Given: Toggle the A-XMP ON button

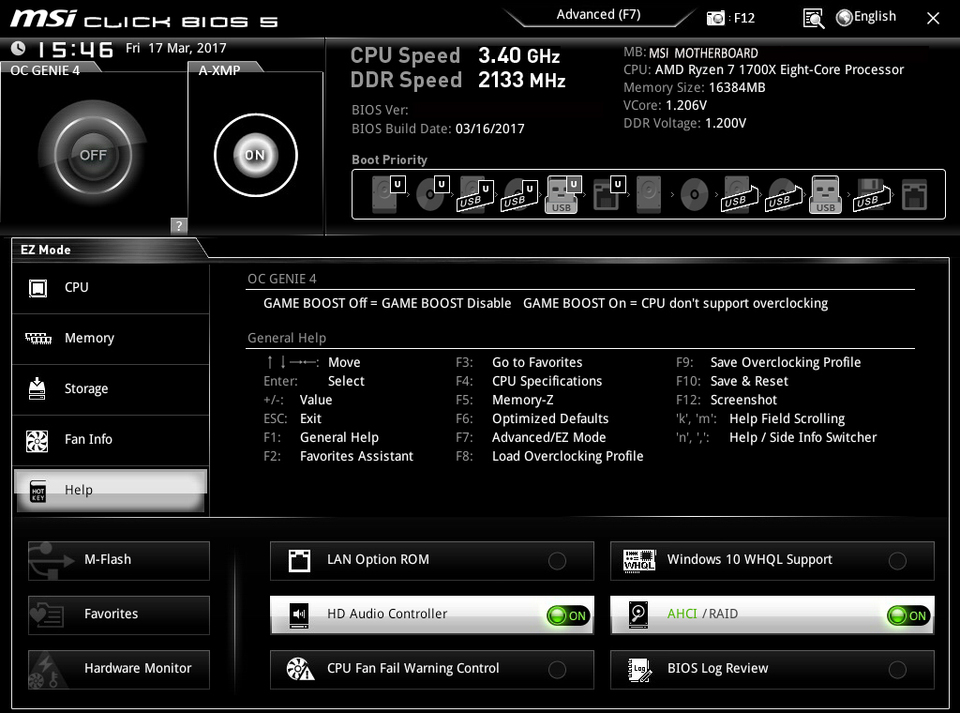Looking at the screenshot, I should 255,155.
